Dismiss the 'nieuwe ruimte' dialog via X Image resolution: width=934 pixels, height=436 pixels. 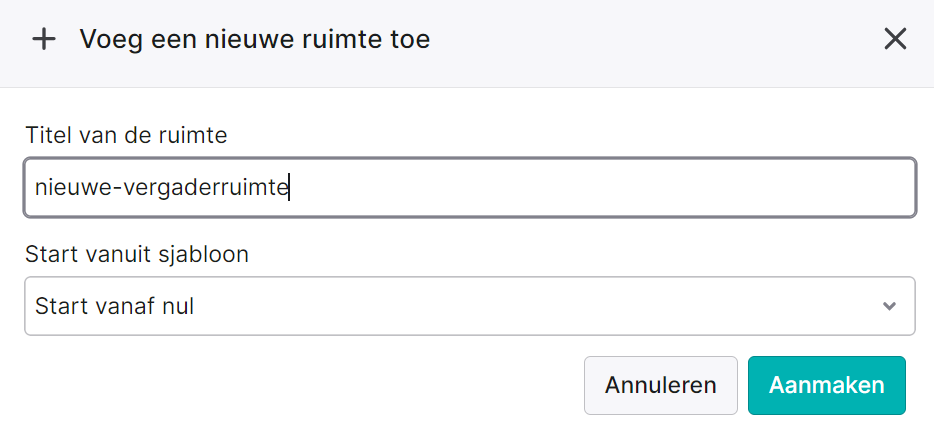(x=895, y=39)
